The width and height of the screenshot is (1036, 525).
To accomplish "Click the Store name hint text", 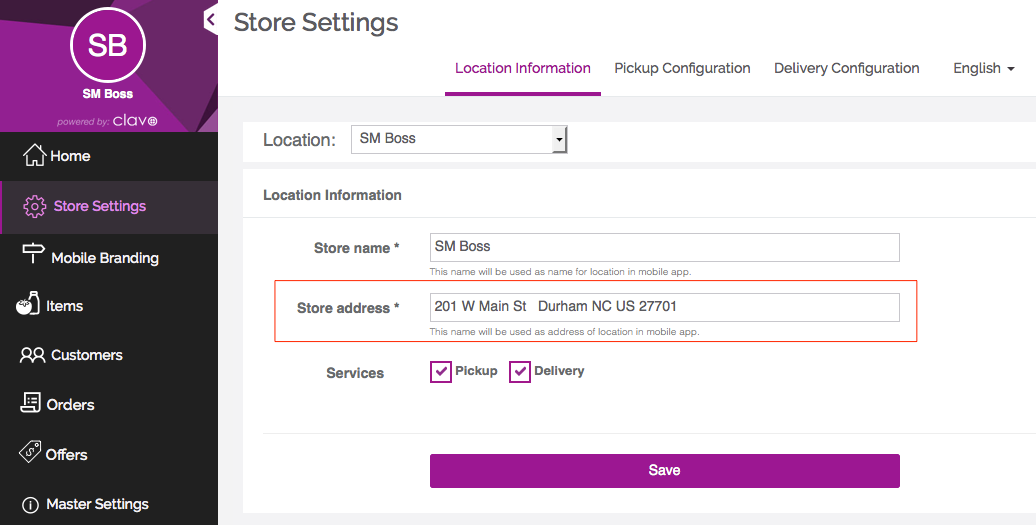I will click(560, 272).
